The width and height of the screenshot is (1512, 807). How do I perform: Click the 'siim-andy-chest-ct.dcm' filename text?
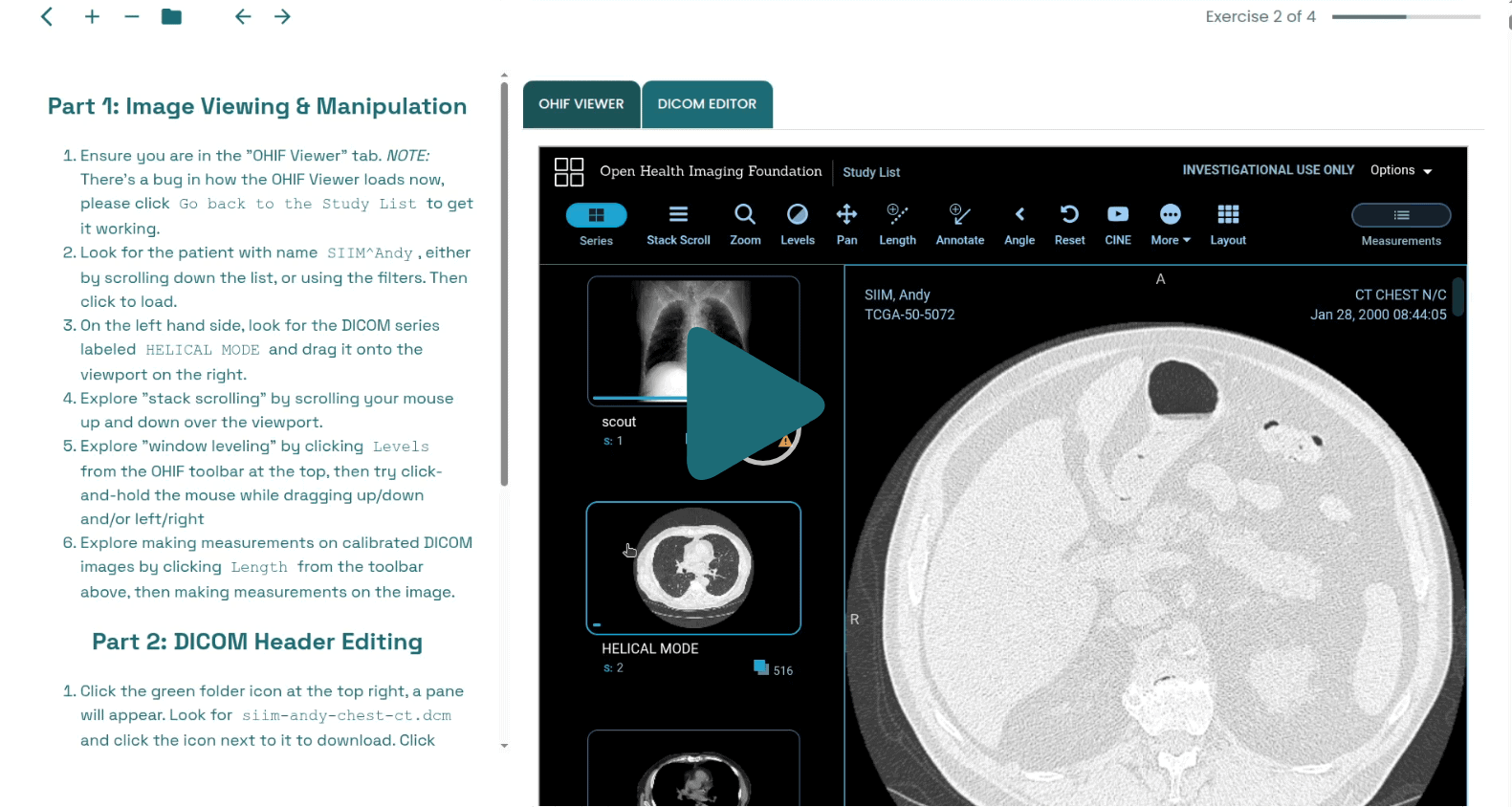[346, 715]
